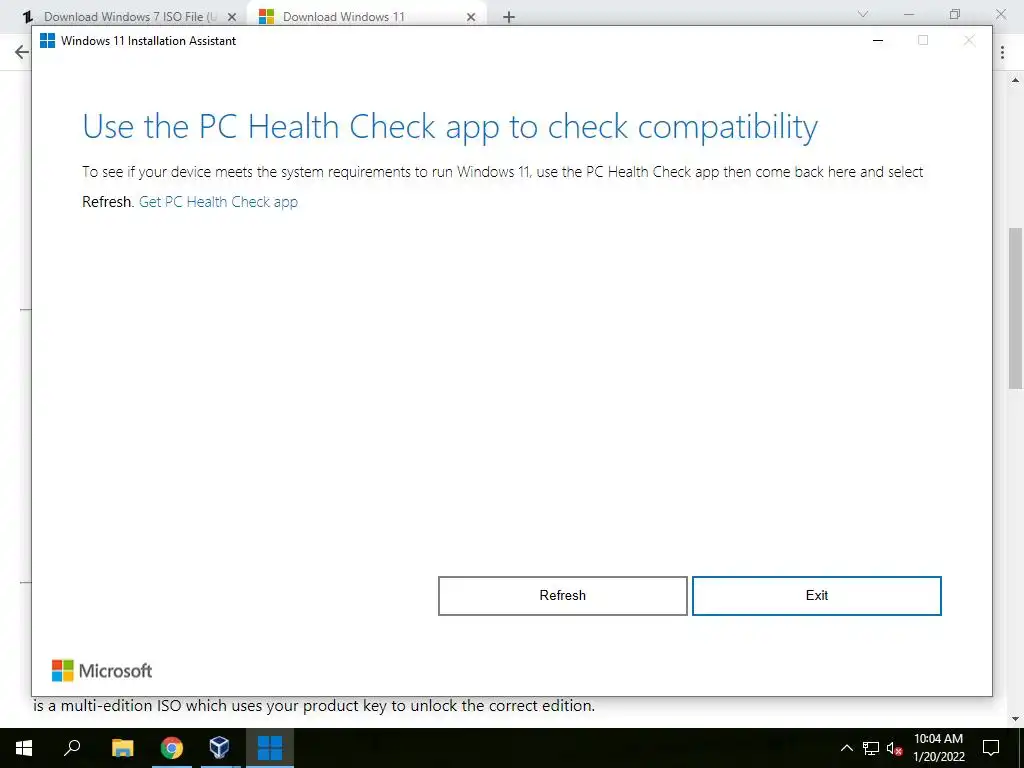Click the browser page vertical scrollbar thumb

1016,308
